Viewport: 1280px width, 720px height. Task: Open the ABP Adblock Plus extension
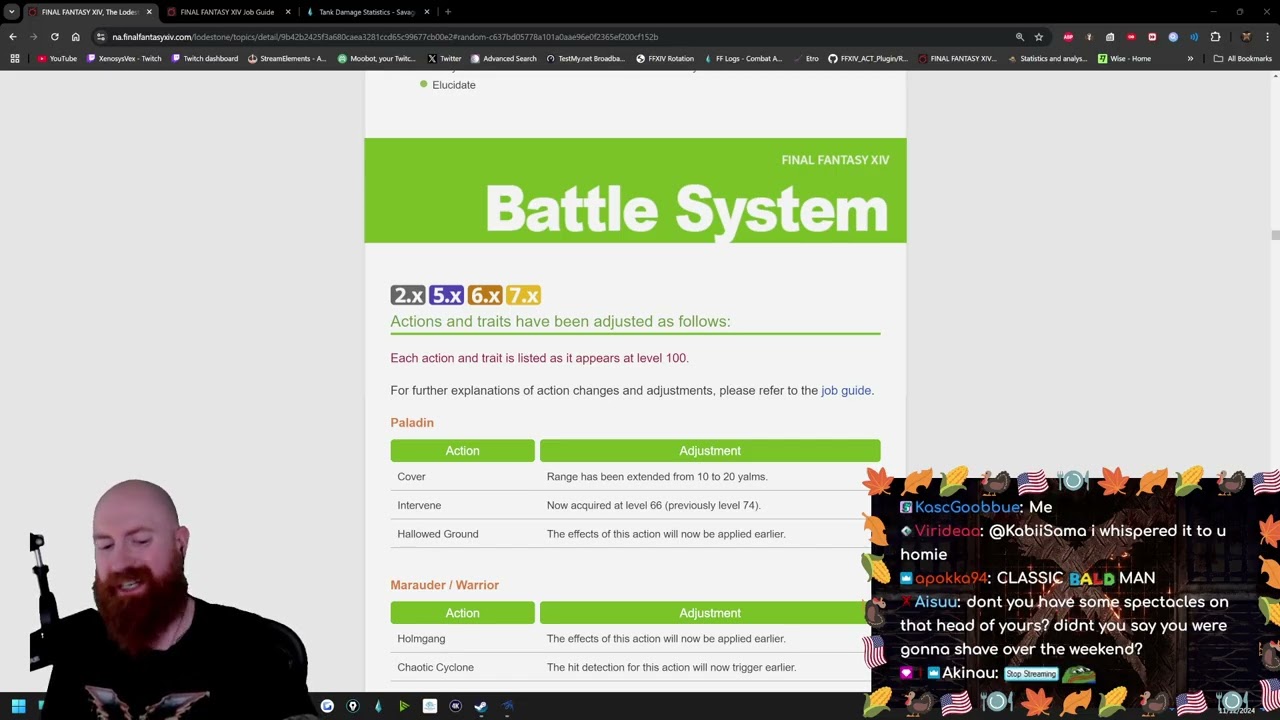[1068, 37]
